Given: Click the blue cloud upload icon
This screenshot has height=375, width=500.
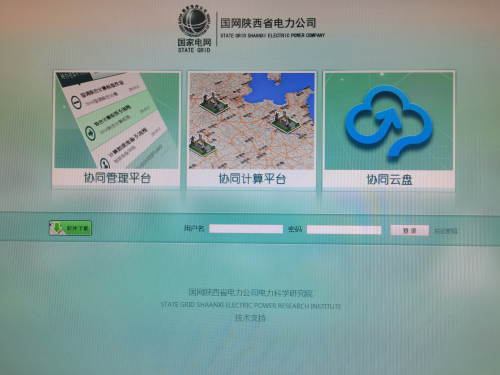Looking at the screenshot, I should 389,121.
